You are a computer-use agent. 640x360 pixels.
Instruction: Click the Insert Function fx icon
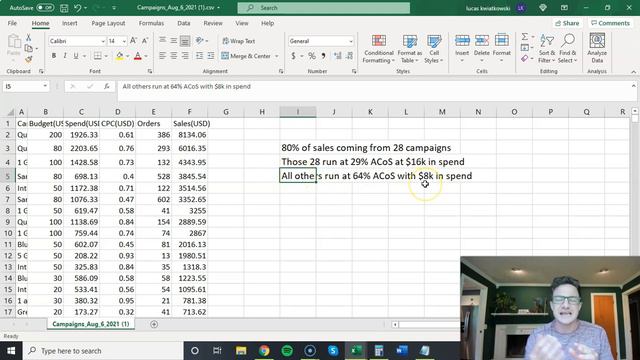tap(107, 87)
